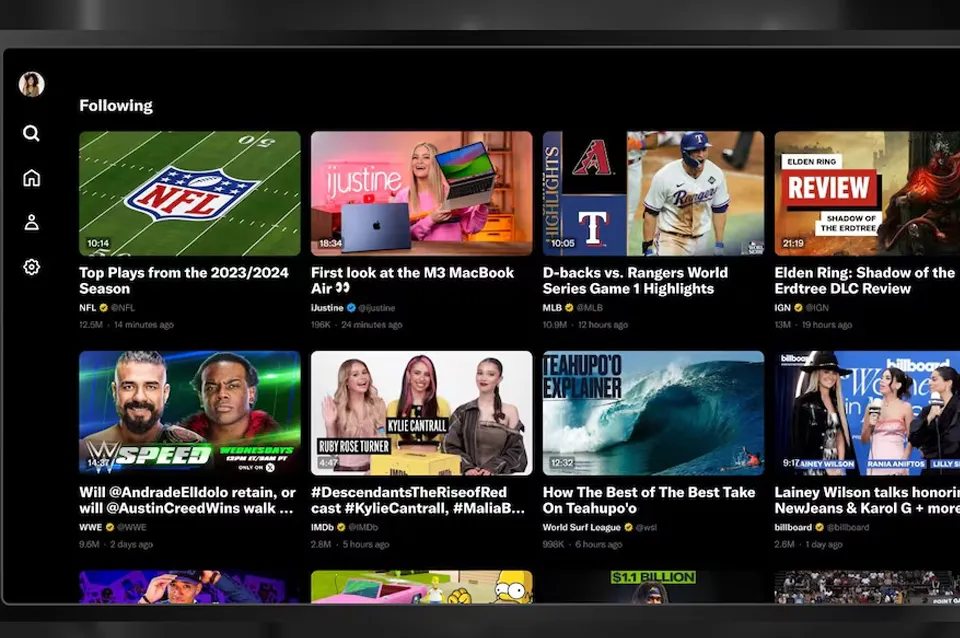Visit the World Surf League channel name

583,527
